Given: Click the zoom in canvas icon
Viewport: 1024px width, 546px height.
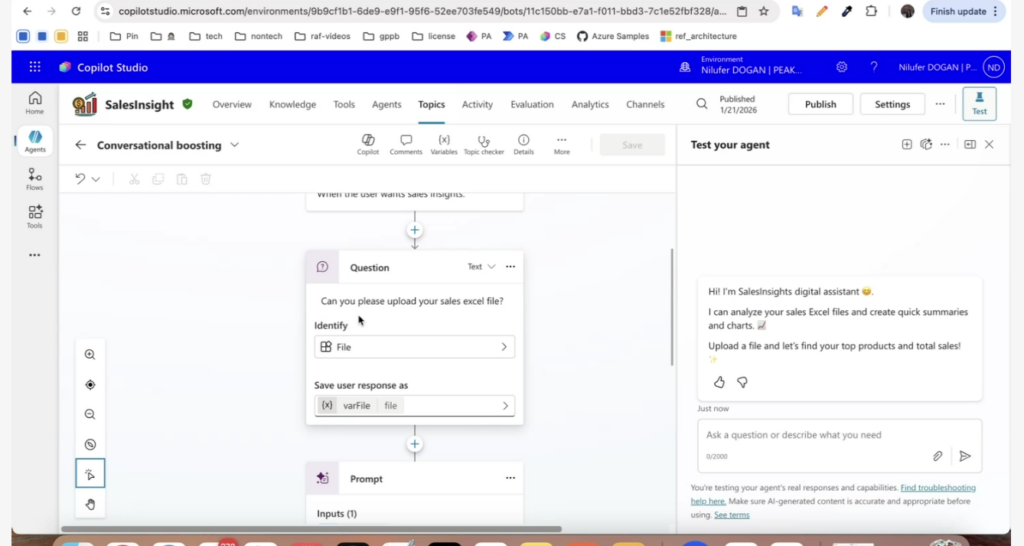Looking at the screenshot, I should click(90, 355).
